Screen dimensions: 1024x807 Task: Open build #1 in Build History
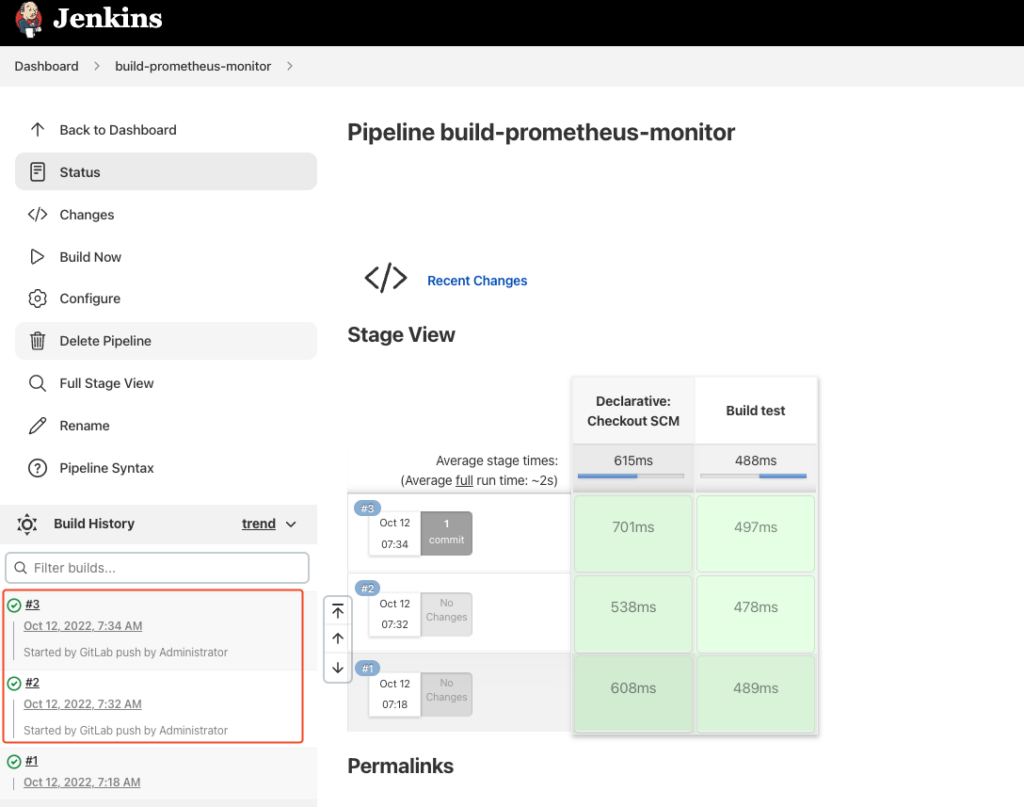pos(31,761)
